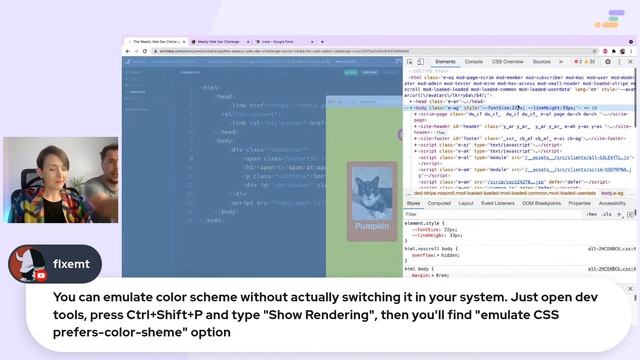Show more DevTools tabs via chevron
The width and height of the screenshot is (640, 360).
click(561, 62)
